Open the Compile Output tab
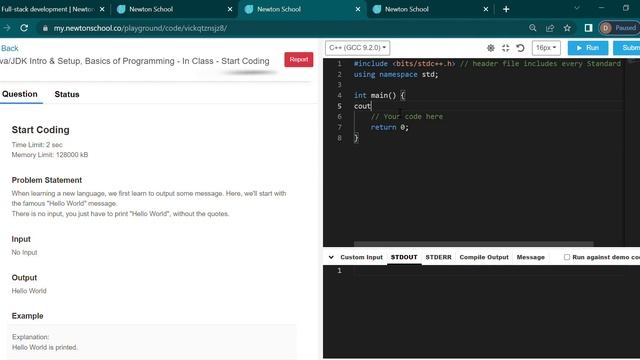640x360 pixels. (x=484, y=257)
